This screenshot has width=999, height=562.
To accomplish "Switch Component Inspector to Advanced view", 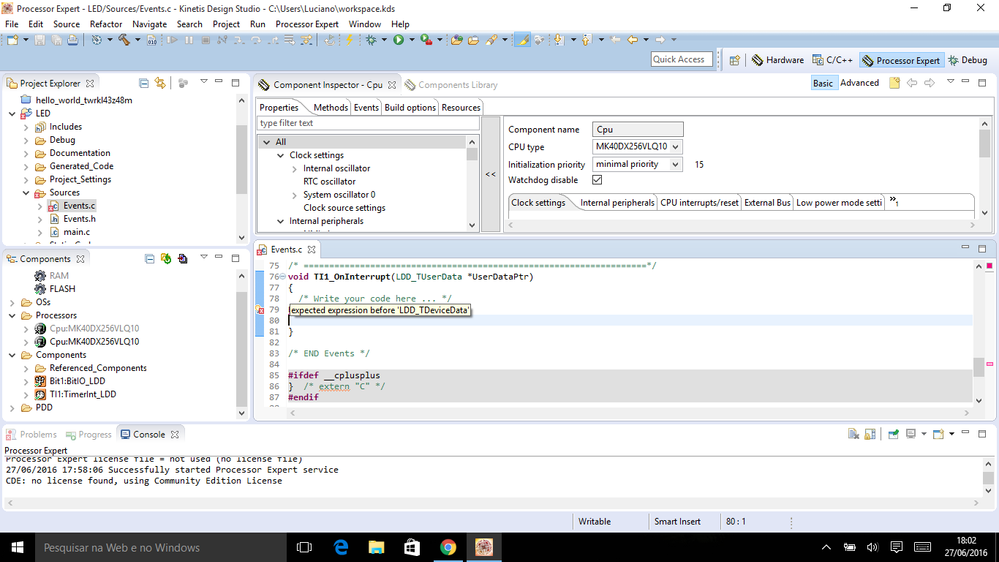I will click(859, 83).
